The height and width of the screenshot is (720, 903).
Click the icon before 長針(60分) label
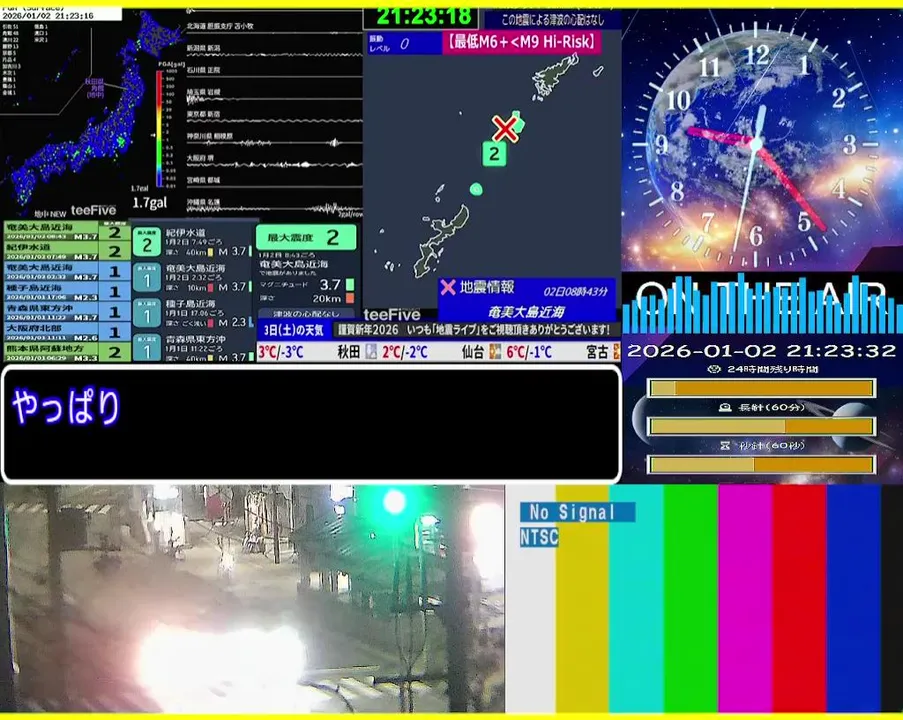click(x=725, y=407)
